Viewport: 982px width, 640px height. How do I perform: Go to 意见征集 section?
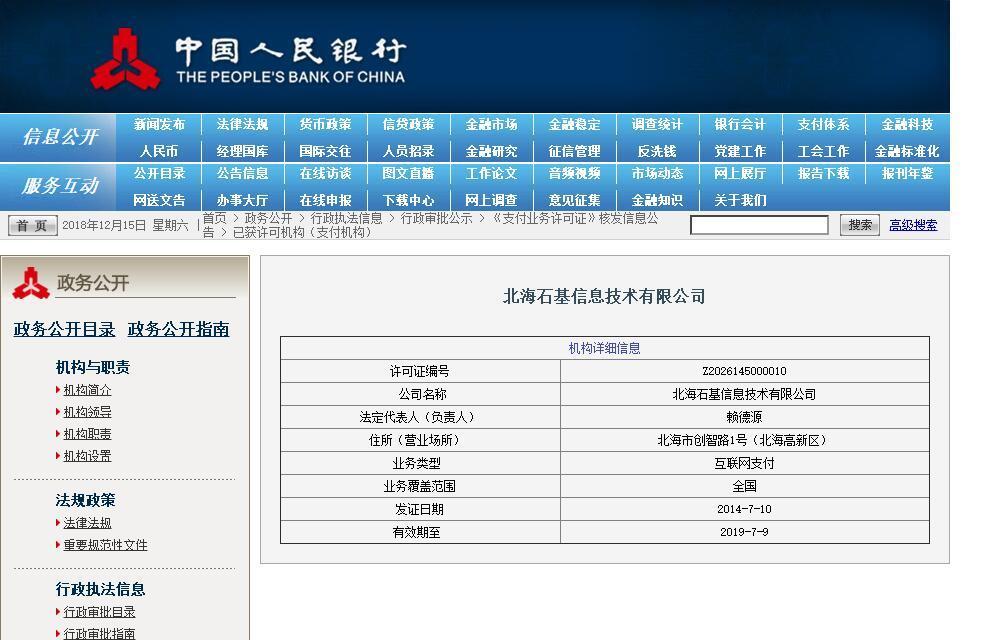pos(574,200)
